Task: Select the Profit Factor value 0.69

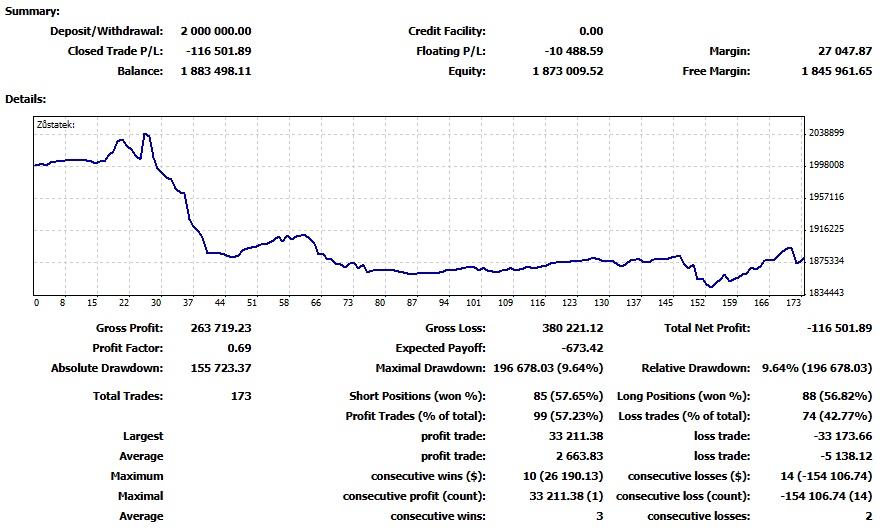Action: [x=239, y=348]
